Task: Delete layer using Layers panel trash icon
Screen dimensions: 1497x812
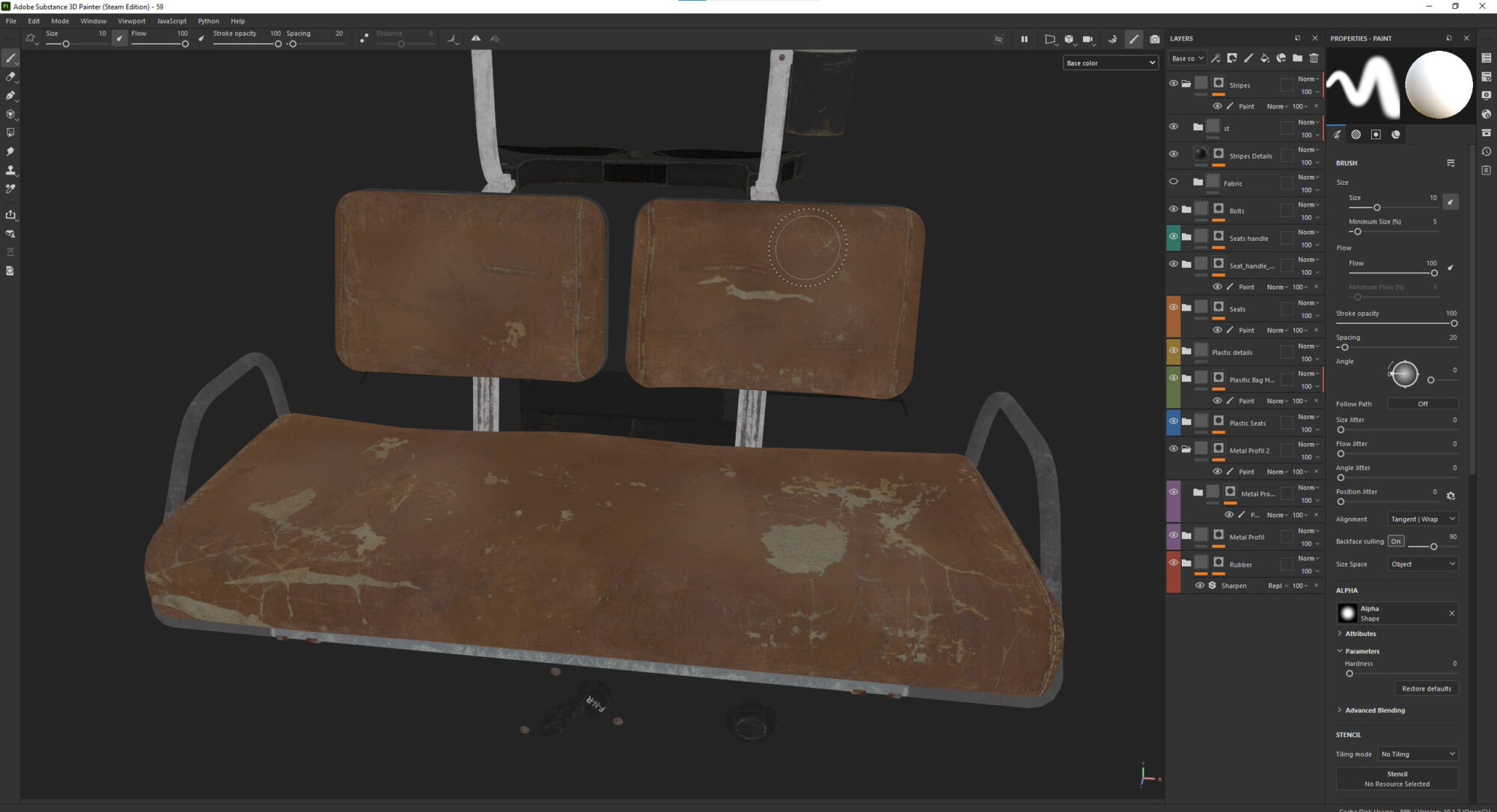Action: tap(1314, 58)
